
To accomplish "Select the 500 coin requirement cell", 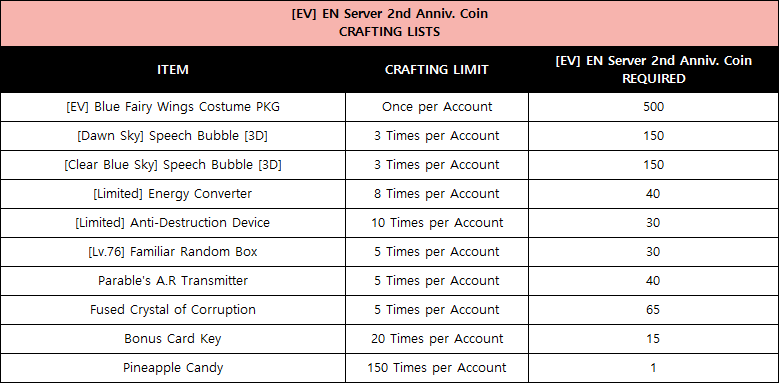I will pyautogui.click(x=653, y=107).
